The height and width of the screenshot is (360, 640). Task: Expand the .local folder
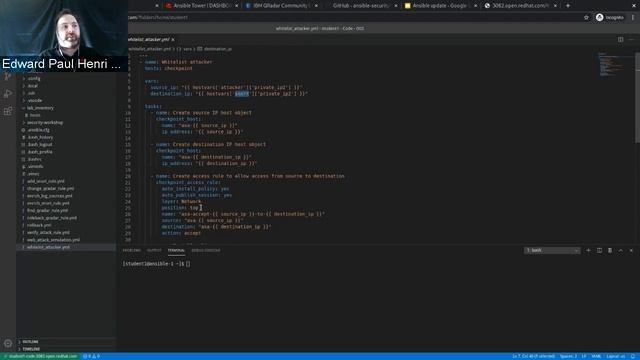(33, 86)
